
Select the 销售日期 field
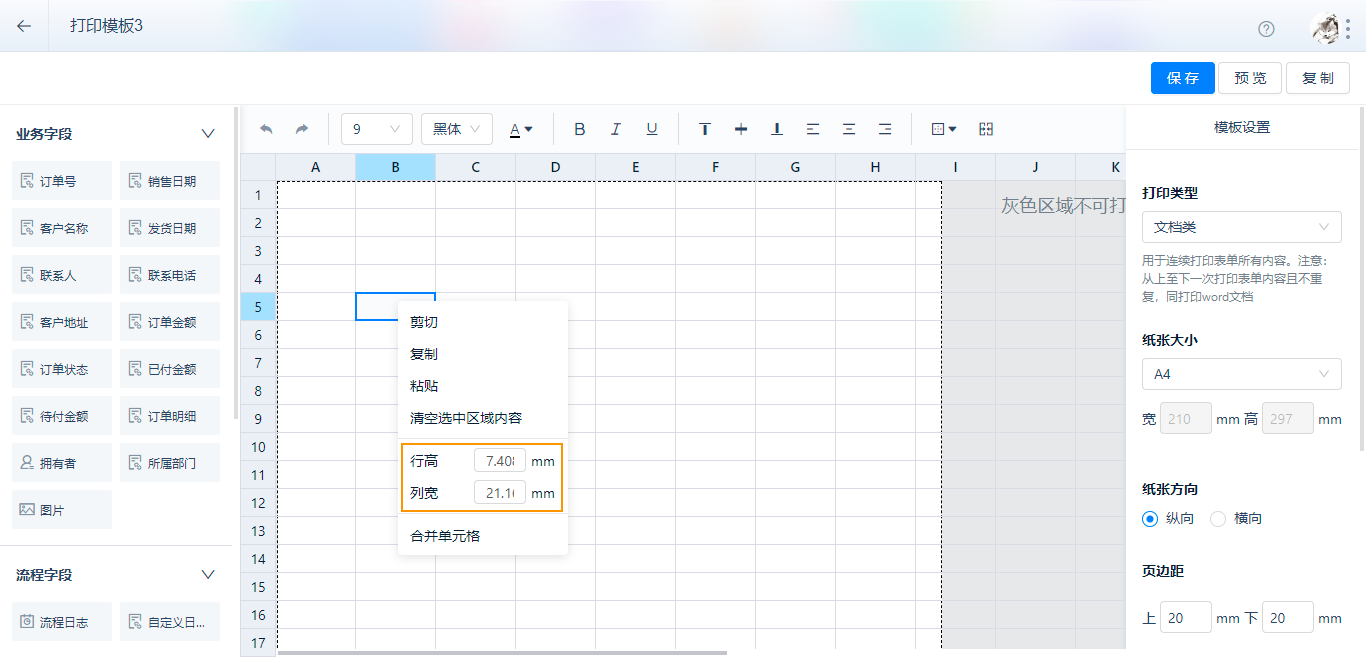pyautogui.click(x=170, y=181)
